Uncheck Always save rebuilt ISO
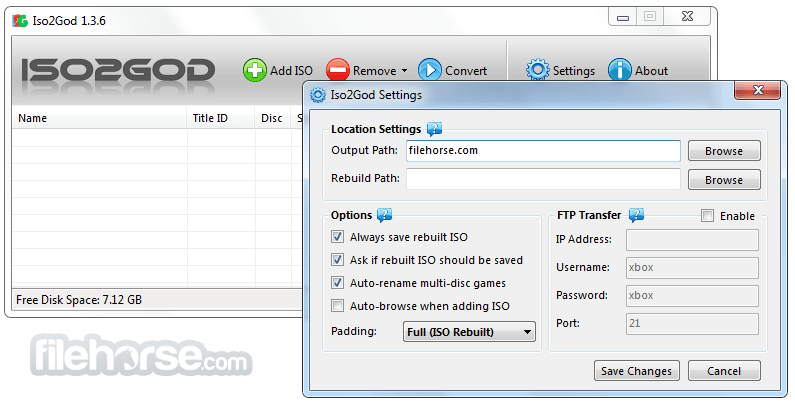Screen dimensions: 795x406 pos(337,237)
